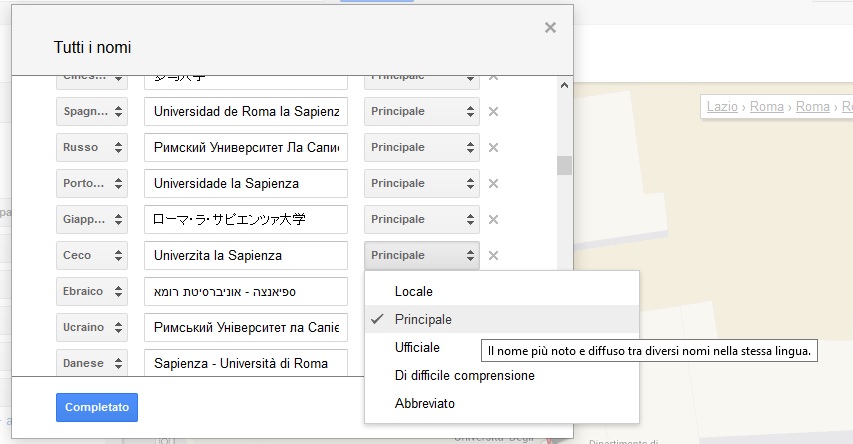Open name type dropdown for Russian row
This screenshot has width=853, height=444.
click(422, 147)
